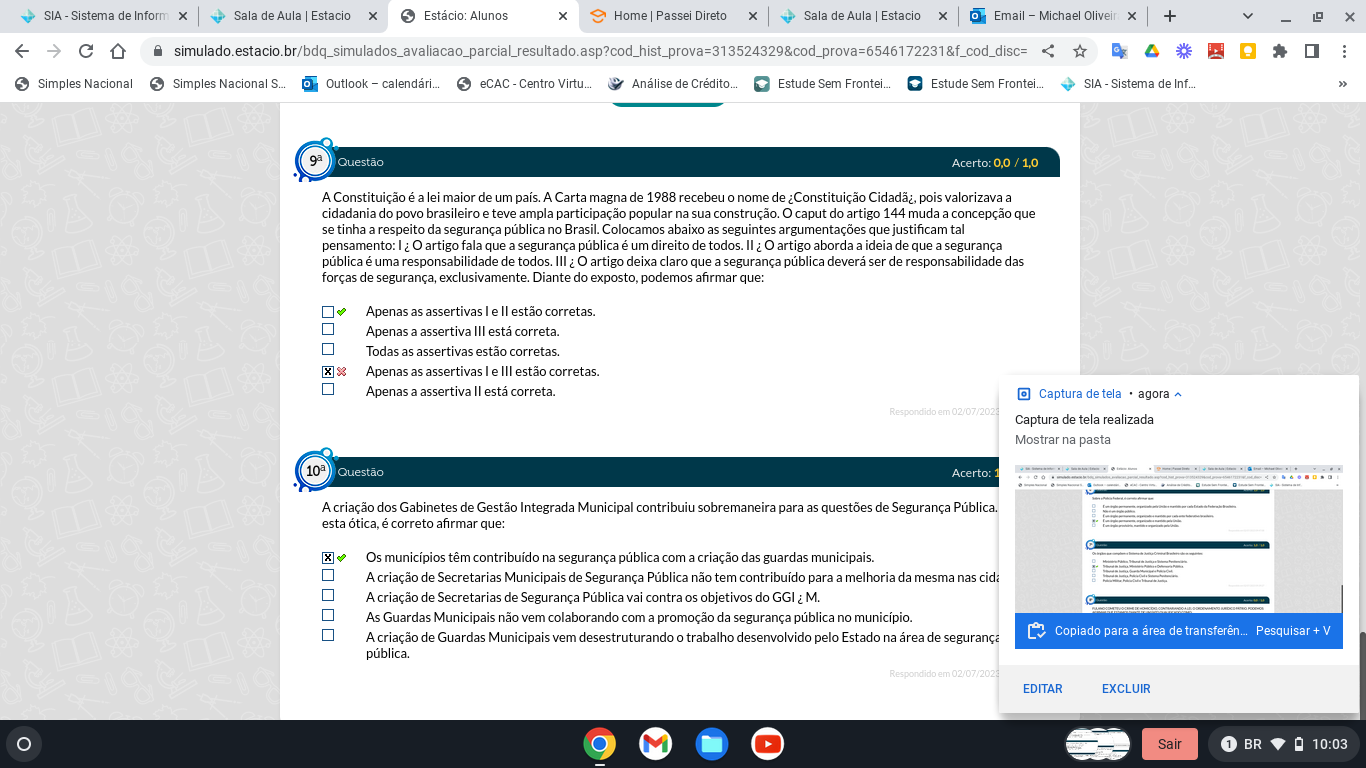Launch YouTube from the shelf
Image resolution: width=1366 pixels, height=768 pixels.
click(768, 744)
